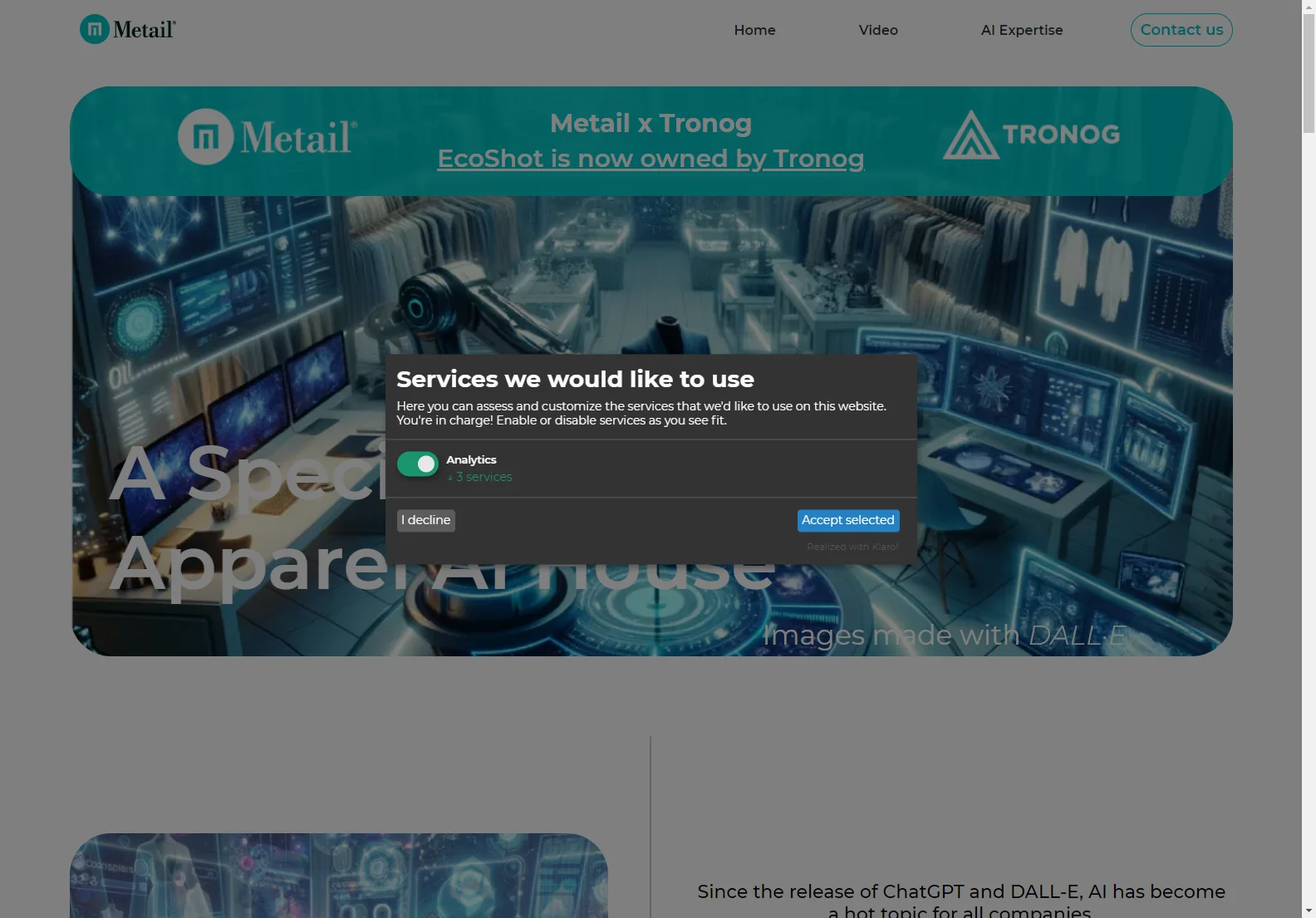Click the large Metail logo in the banner
Screen dimensions: 1316x918
(x=268, y=136)
